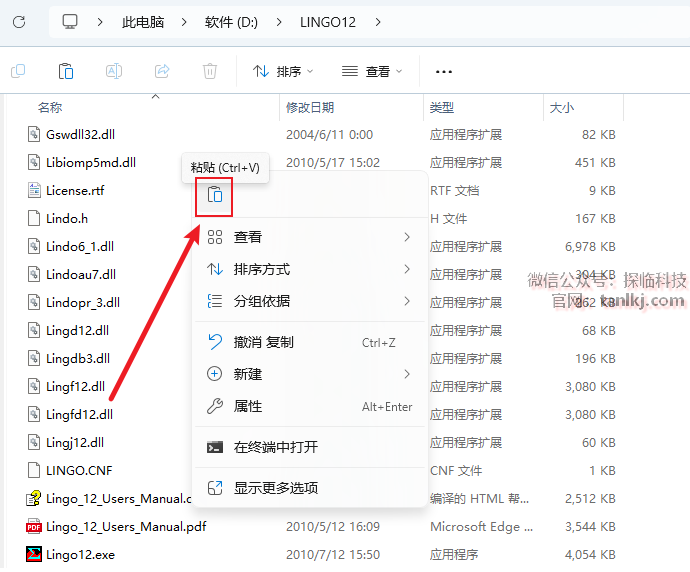690x572 pixels.
Task: Click the date 2004/6/11 0:00
Action: [x=330, y=135]
